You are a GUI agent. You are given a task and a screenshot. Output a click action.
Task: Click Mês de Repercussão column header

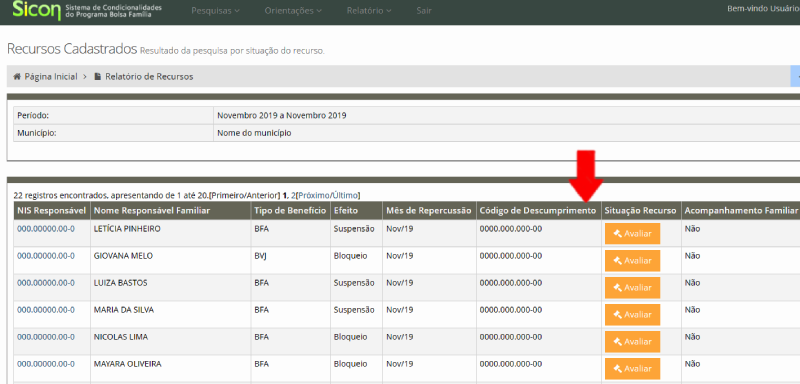pos(429,211)
